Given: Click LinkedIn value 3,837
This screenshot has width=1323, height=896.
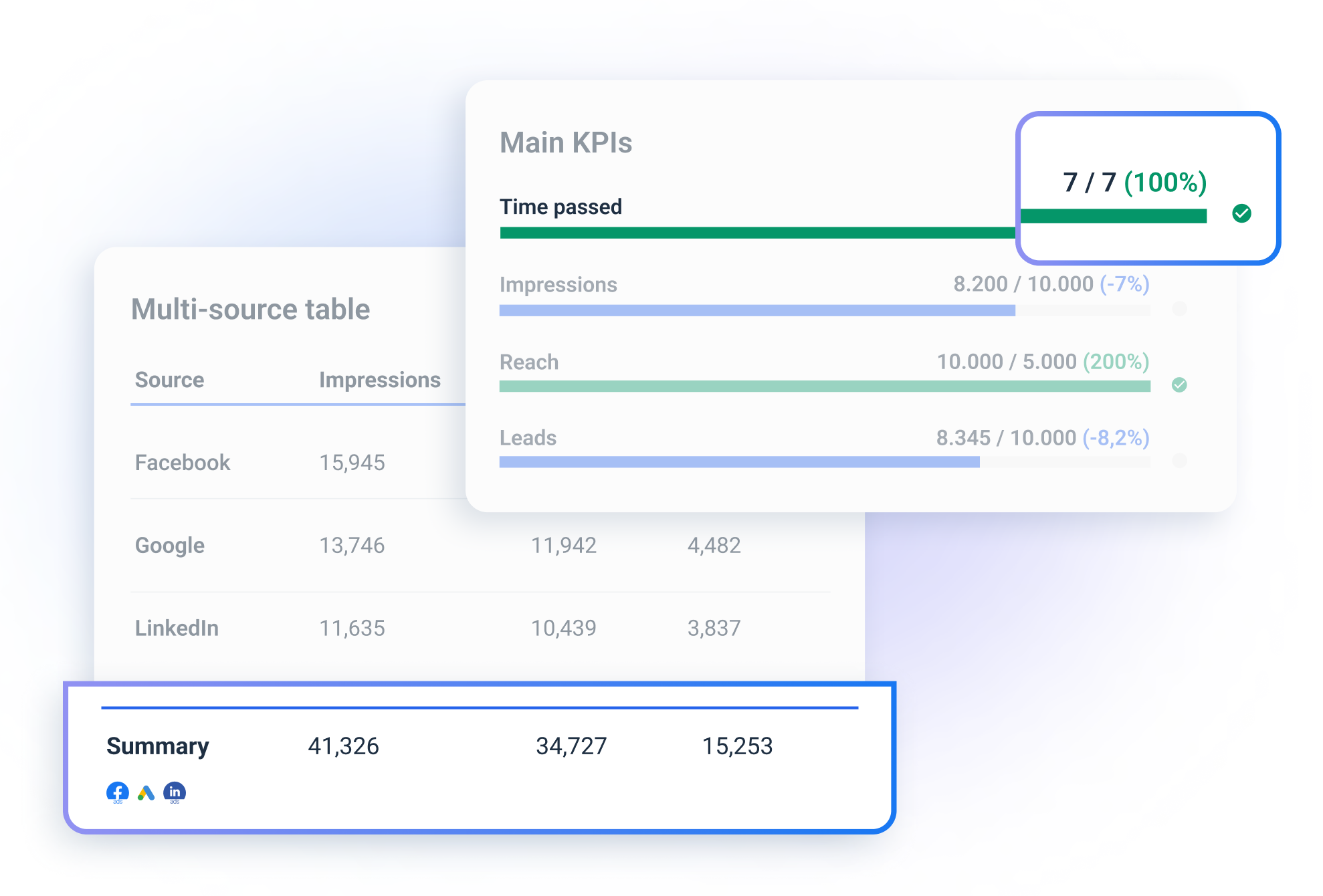Looking at the screenshot, I should (714, 629).
